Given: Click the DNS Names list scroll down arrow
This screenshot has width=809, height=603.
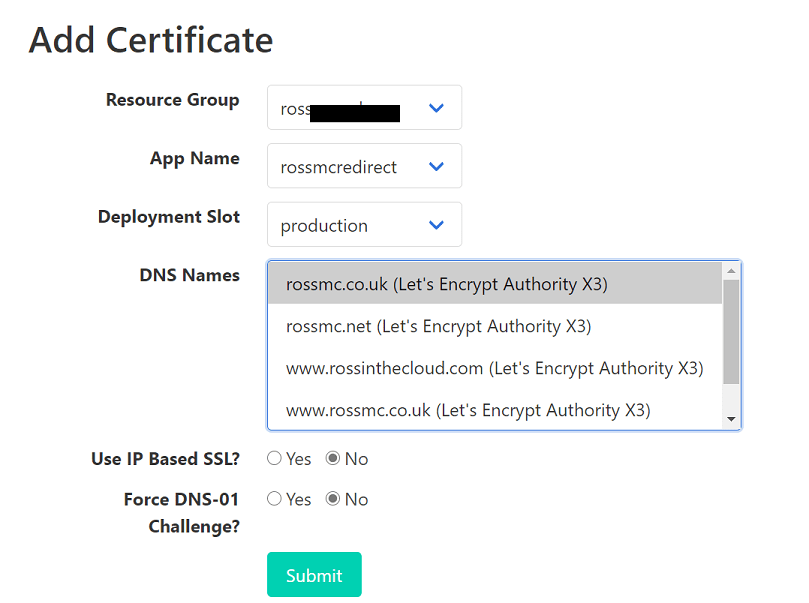Looking at the screenshot, I should click(731, 419).
